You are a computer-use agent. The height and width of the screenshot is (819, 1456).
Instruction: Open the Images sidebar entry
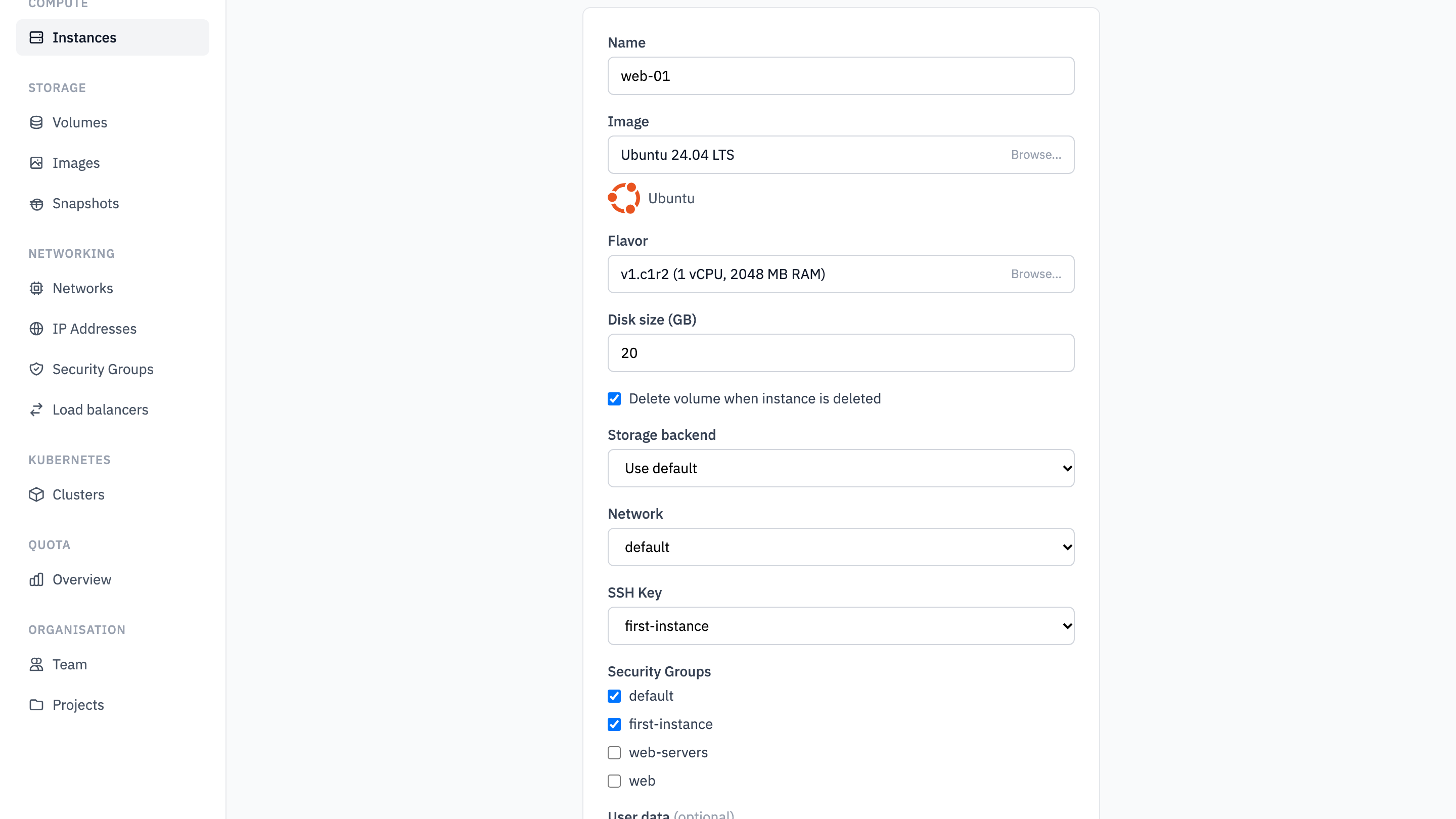click(112, 163)
